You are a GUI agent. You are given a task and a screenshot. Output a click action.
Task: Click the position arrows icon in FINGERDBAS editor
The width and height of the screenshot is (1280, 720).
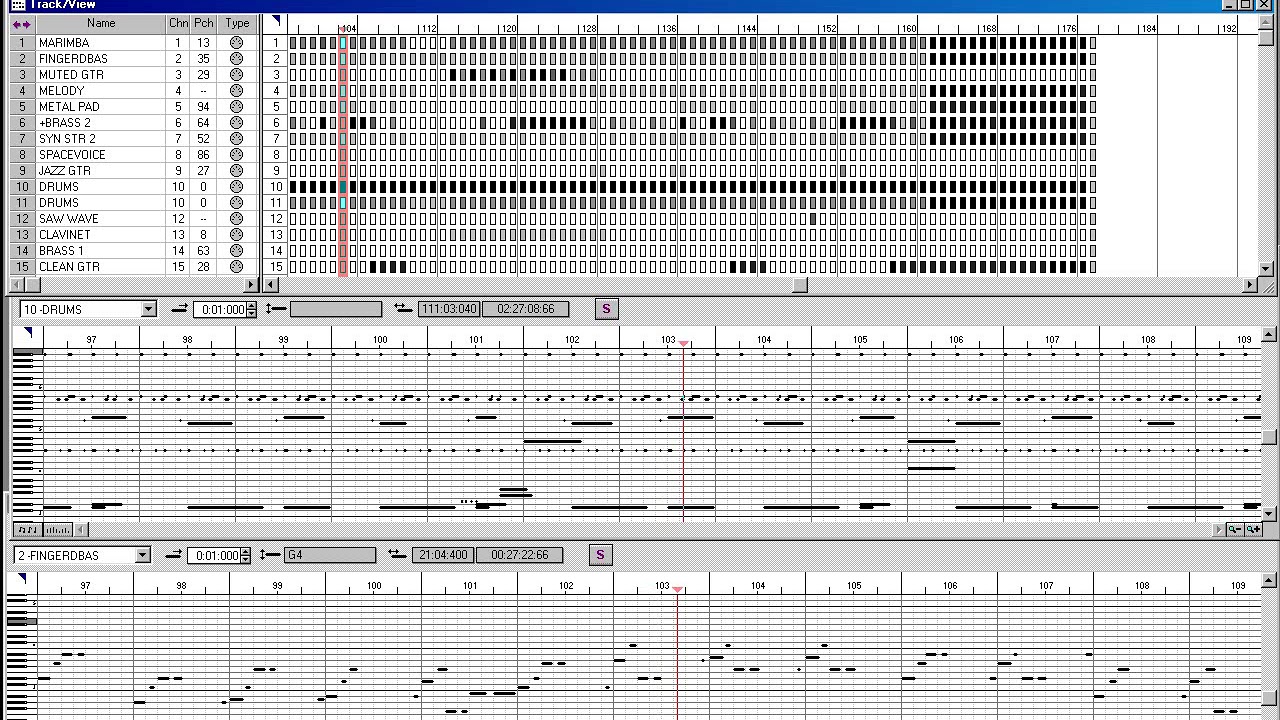(x=397, y=555)
